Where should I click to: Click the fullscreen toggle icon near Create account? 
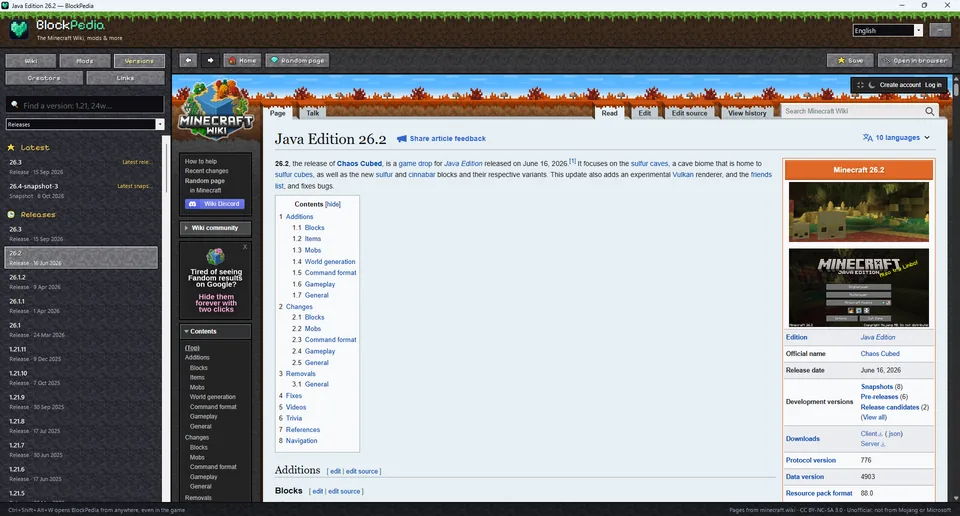[860, 85]
